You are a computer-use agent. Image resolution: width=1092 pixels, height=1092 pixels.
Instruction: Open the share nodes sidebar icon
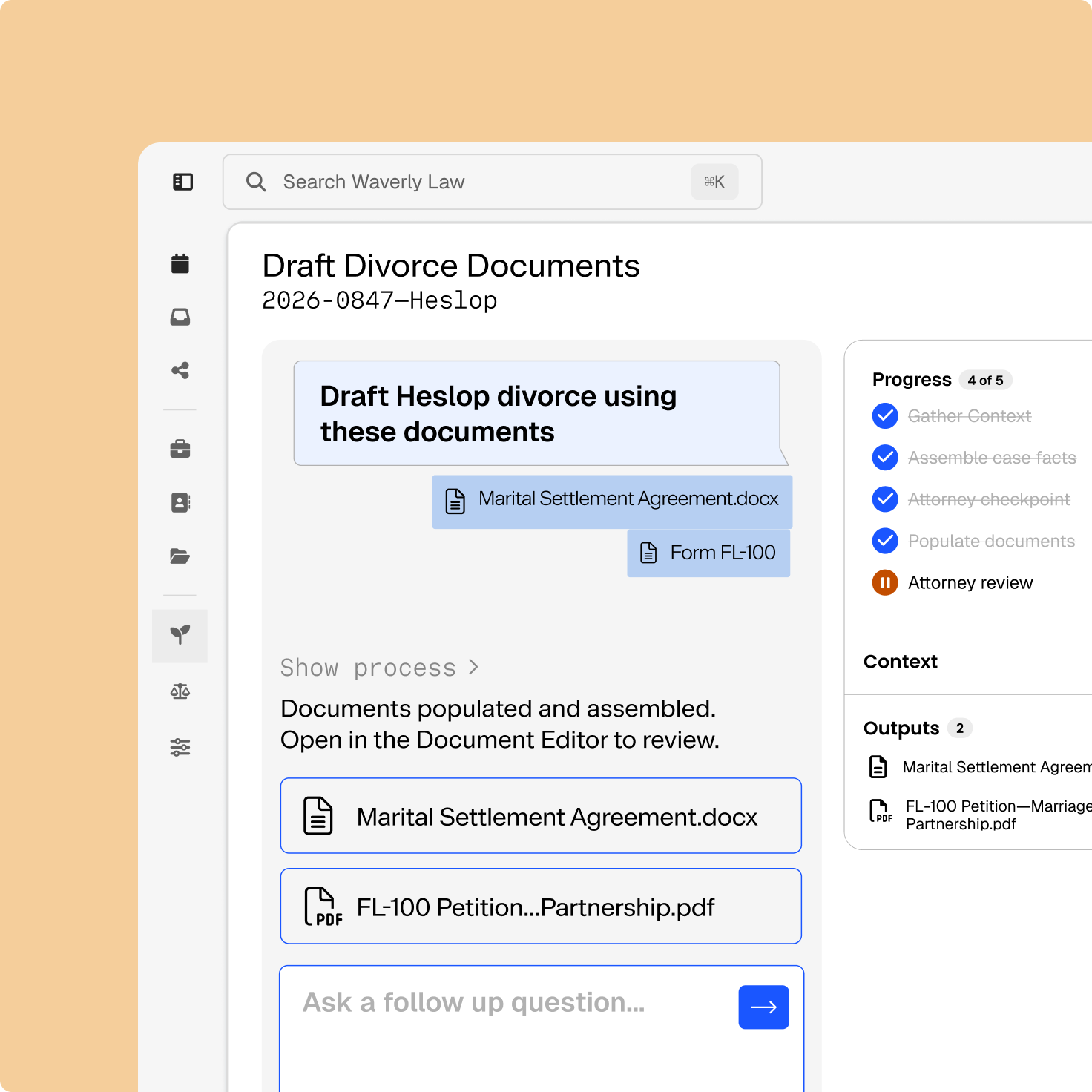point(180,370)
